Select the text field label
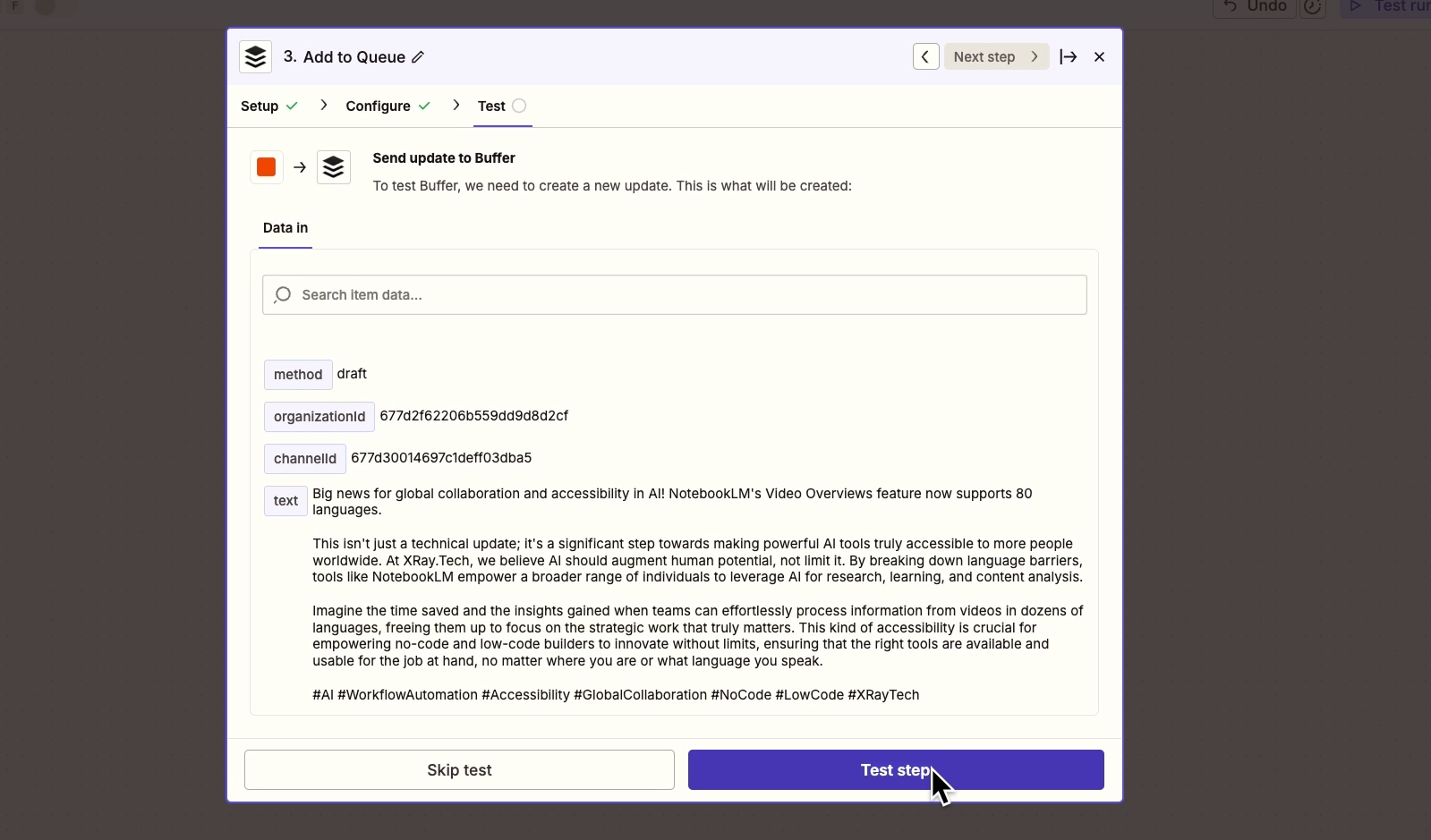 tap(285, 501)
